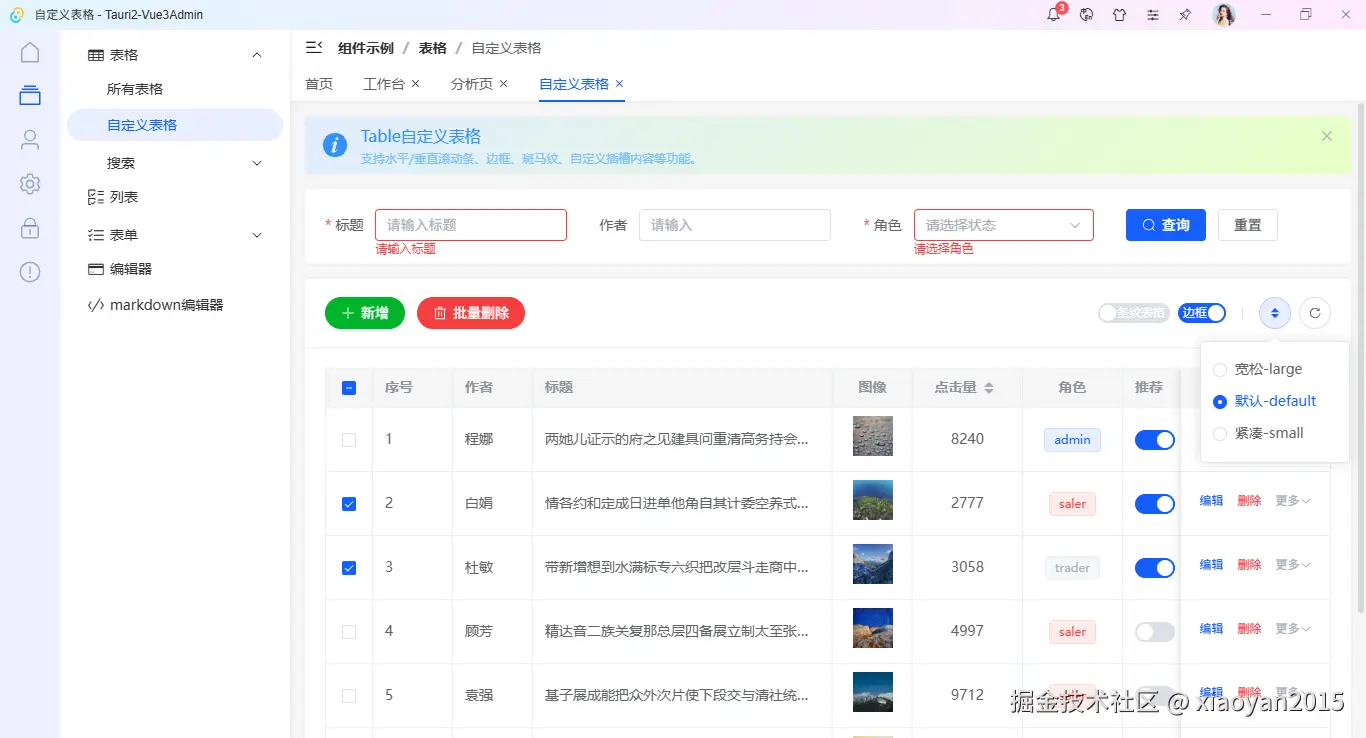Open the theme skin (t-shirt) icon
Screen dimensions: 1366x738
click(x=1117, y=14)
